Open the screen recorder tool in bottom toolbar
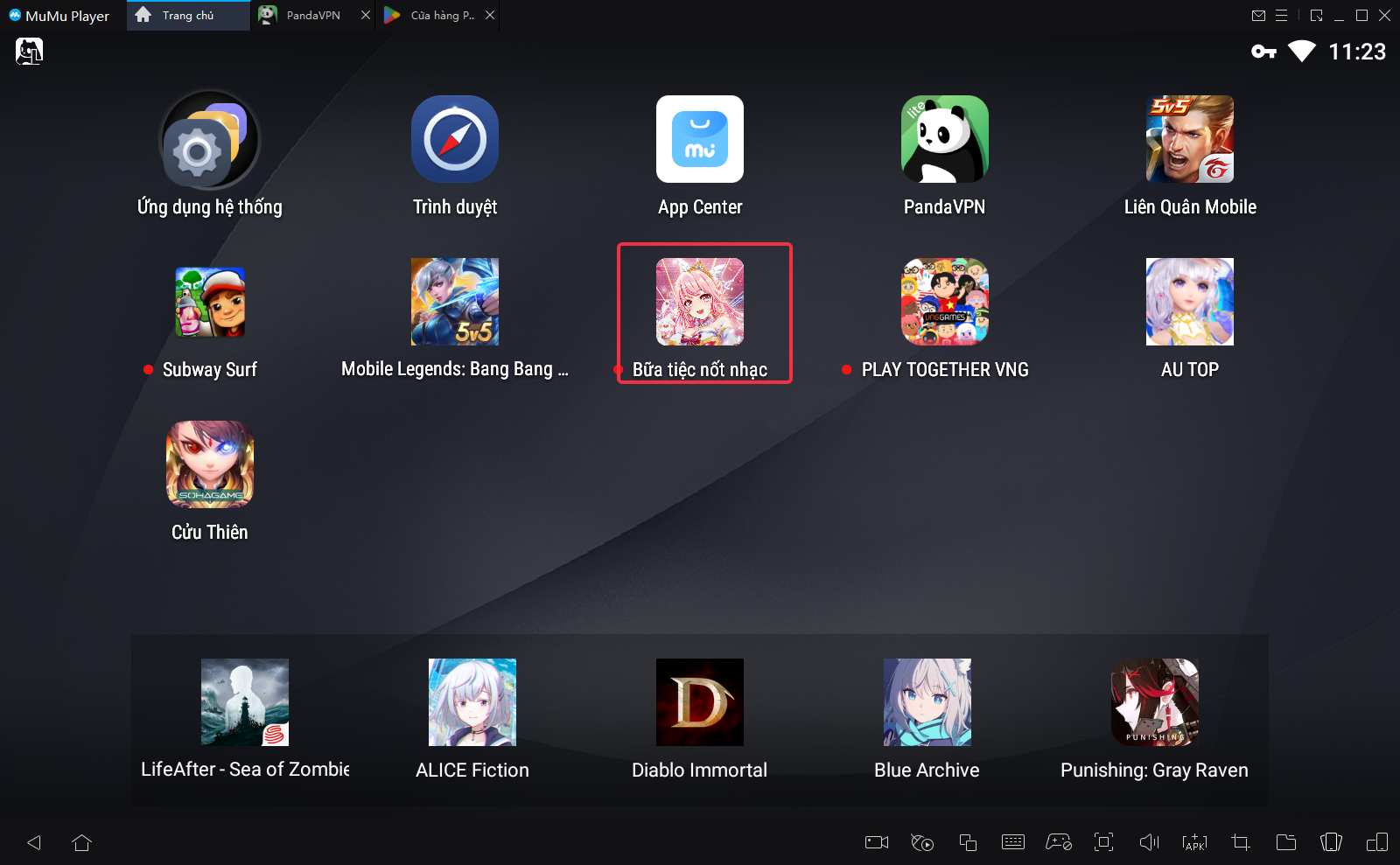The width and height of the screenshot is (1400, 865). [876, 842]
